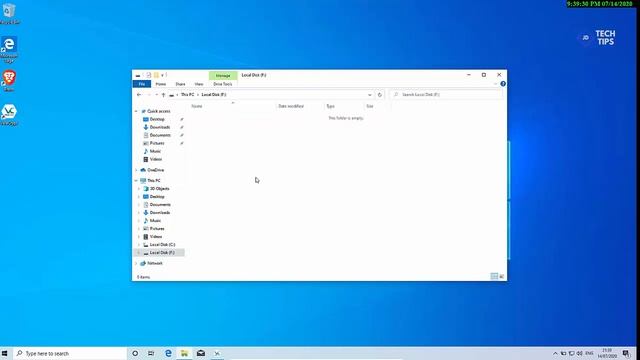The width and height of the screenshot is (640, 360).
Task: Click the Properties icon in Quick Access Toolbar
Action: (149, 75)
